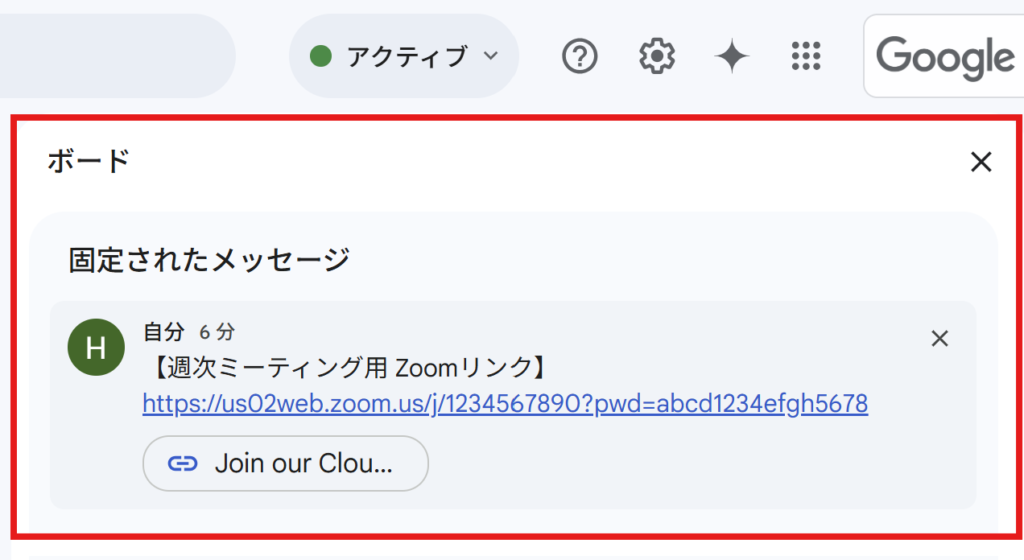Screen dimensions: 1024x560
Task: Open the Join our Clou... link chip
Action: point(285,463)
